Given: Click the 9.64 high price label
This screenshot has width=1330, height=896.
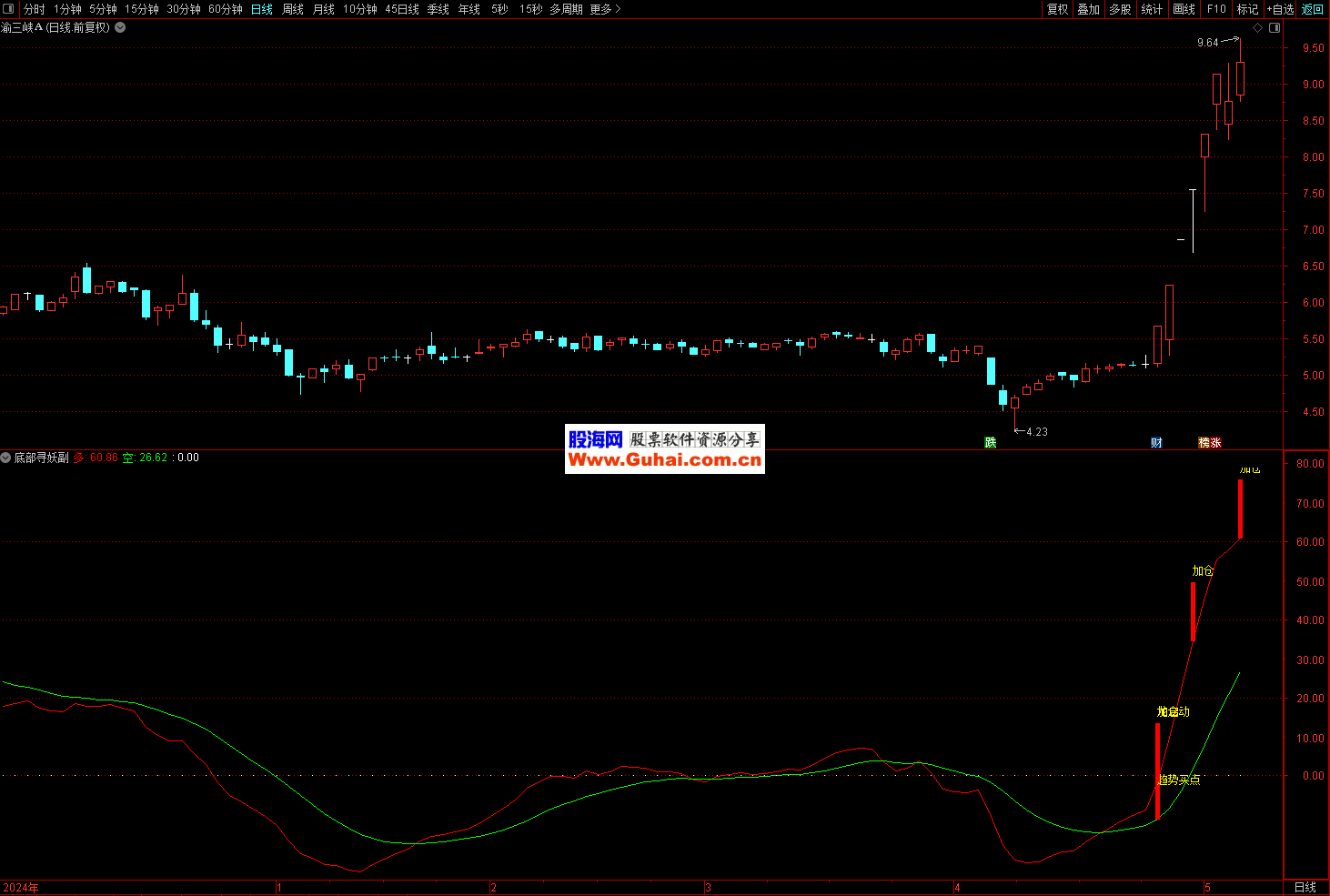Looking at the screenshot, I should click(1207, 43).
